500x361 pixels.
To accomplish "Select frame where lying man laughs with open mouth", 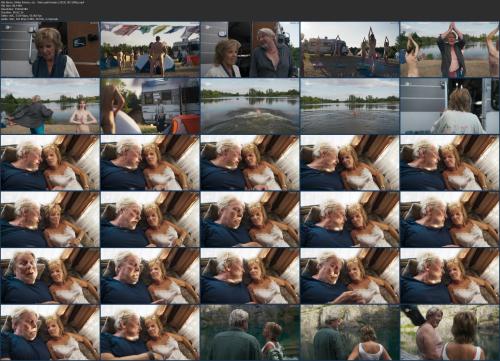I will [x=50, y=276].
